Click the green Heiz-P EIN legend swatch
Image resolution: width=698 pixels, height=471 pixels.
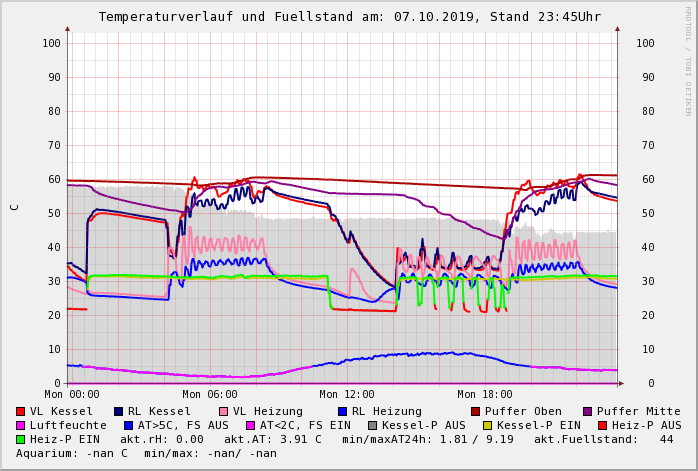click(21, 439)
